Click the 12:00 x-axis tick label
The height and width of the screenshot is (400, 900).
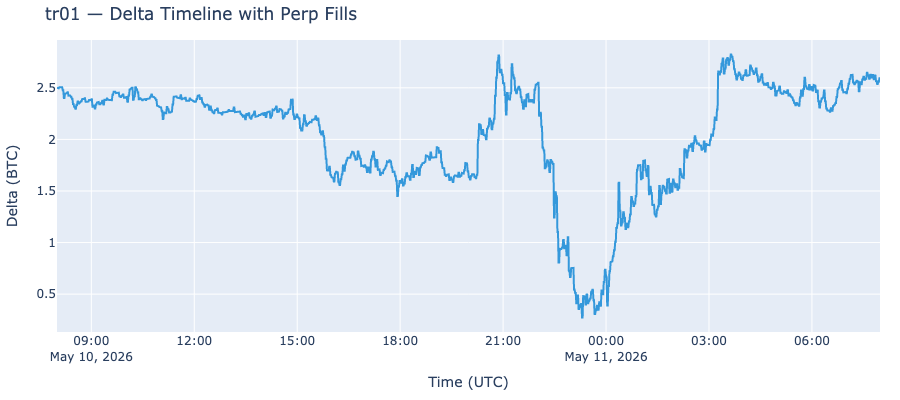point(194,341)
